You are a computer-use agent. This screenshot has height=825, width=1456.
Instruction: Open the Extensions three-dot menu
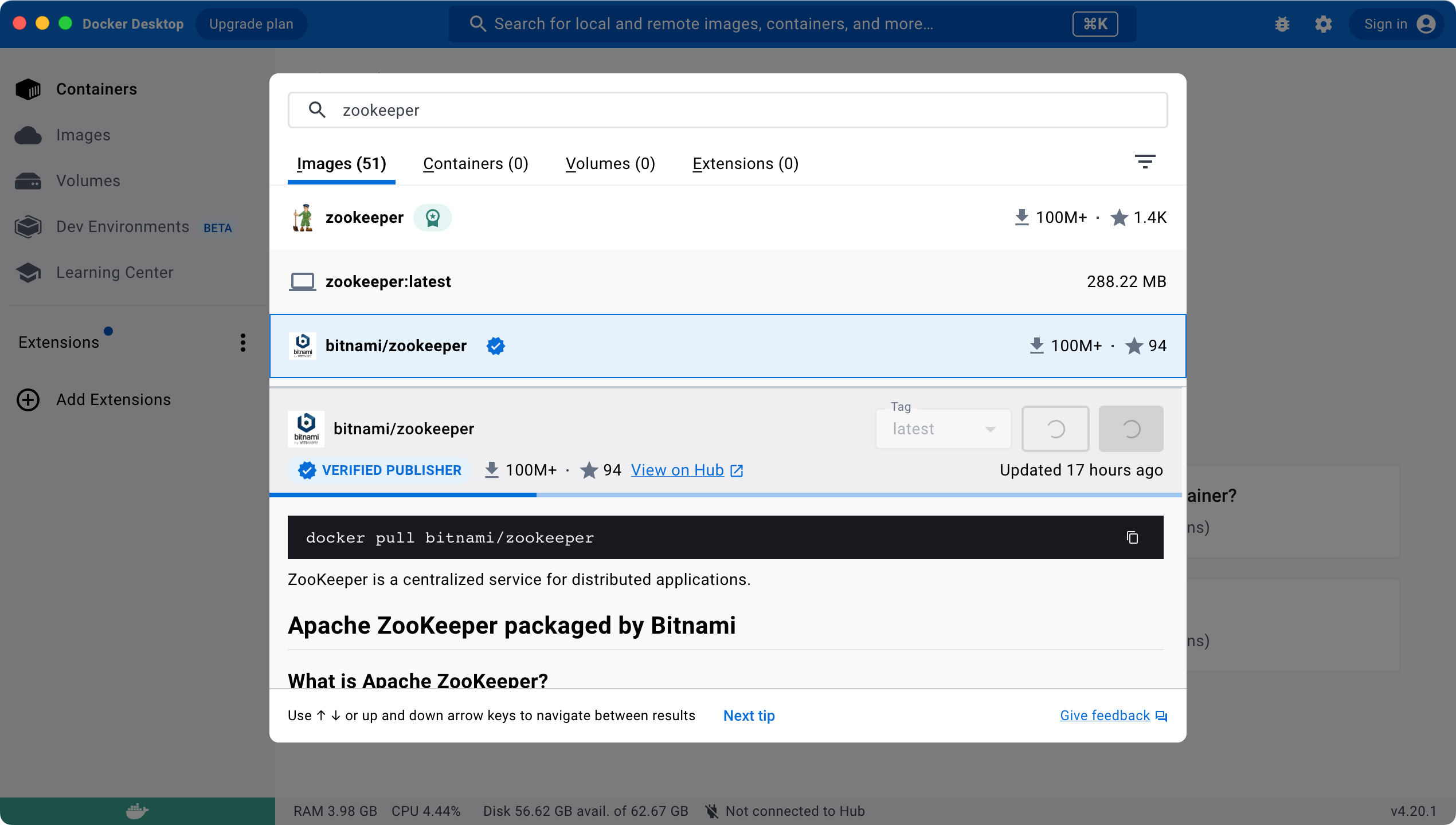point(243,343)
